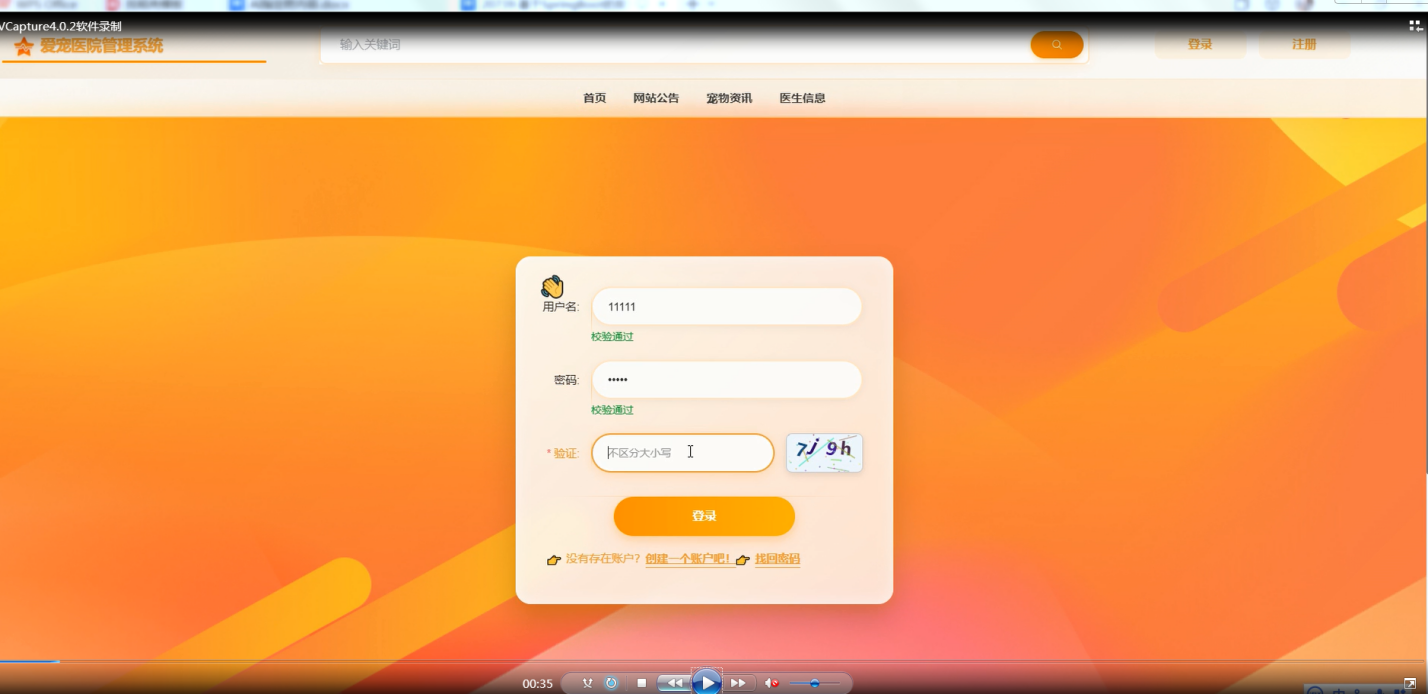
Task: Click the 校验通过 text under 密码
Action: [x=612, y=410]
